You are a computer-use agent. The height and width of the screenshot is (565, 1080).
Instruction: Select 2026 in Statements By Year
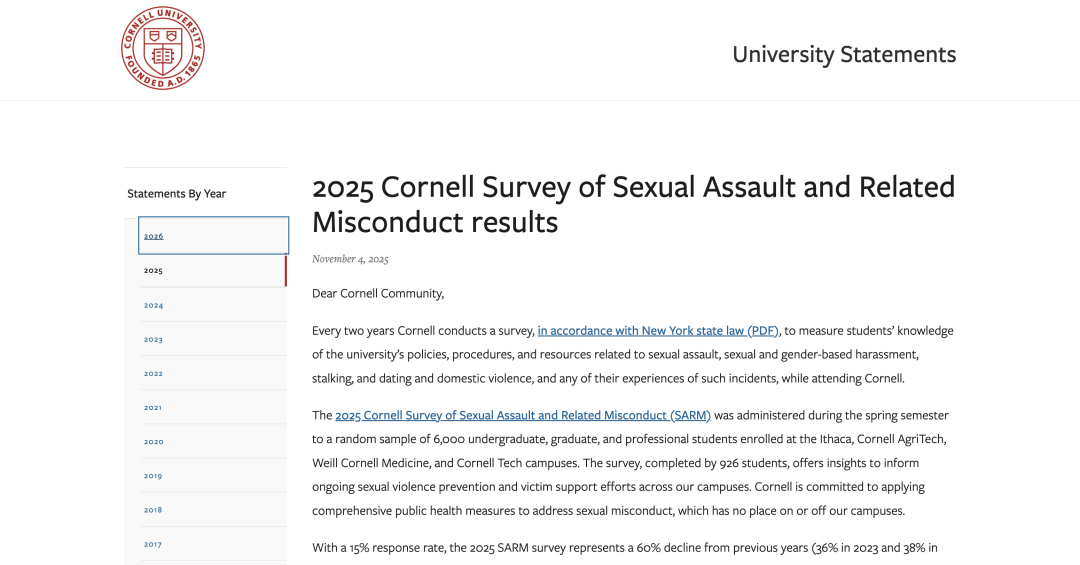coord(214,236)
